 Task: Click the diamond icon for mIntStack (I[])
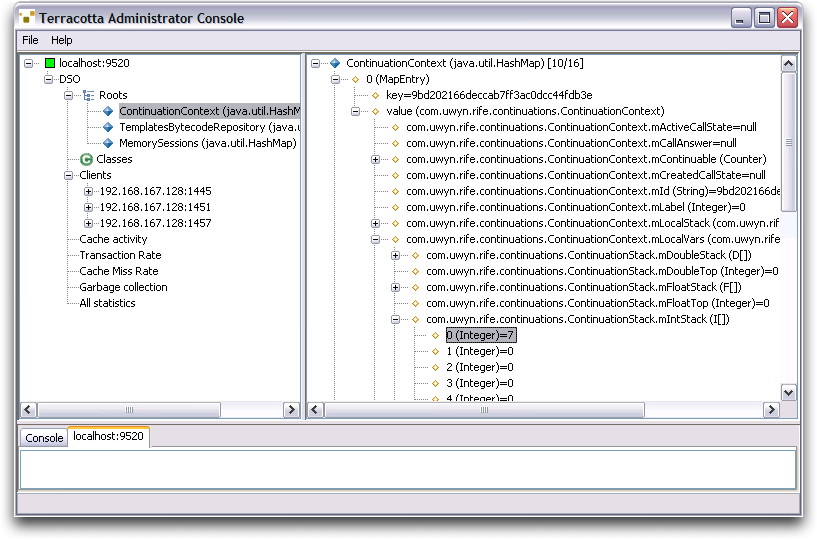(416, 319)
